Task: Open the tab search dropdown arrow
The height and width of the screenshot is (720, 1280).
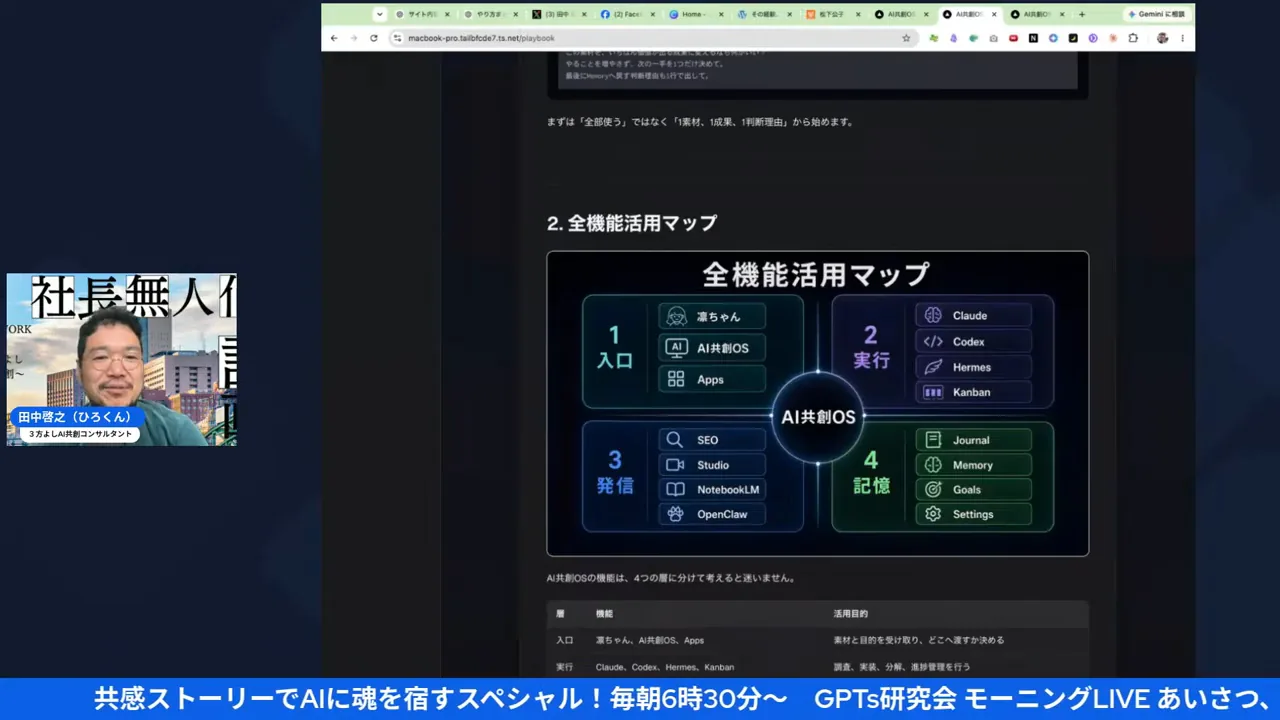Action: (379, 14)
